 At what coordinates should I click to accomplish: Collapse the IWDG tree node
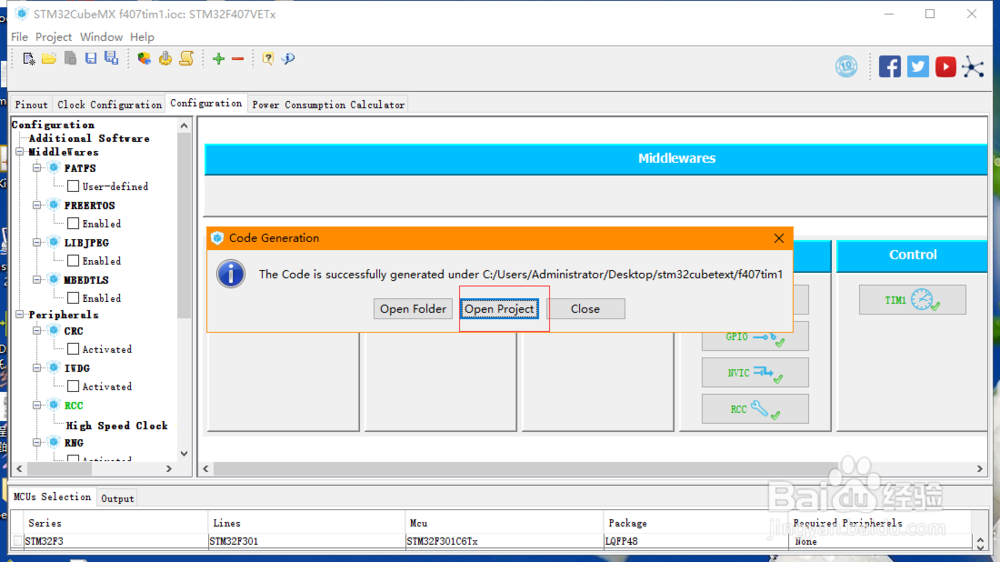coord(37,368)
